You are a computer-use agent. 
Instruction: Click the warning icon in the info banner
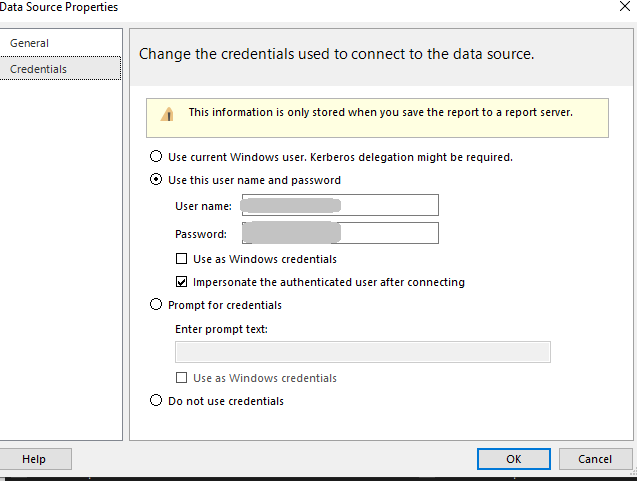pos(167,114)
